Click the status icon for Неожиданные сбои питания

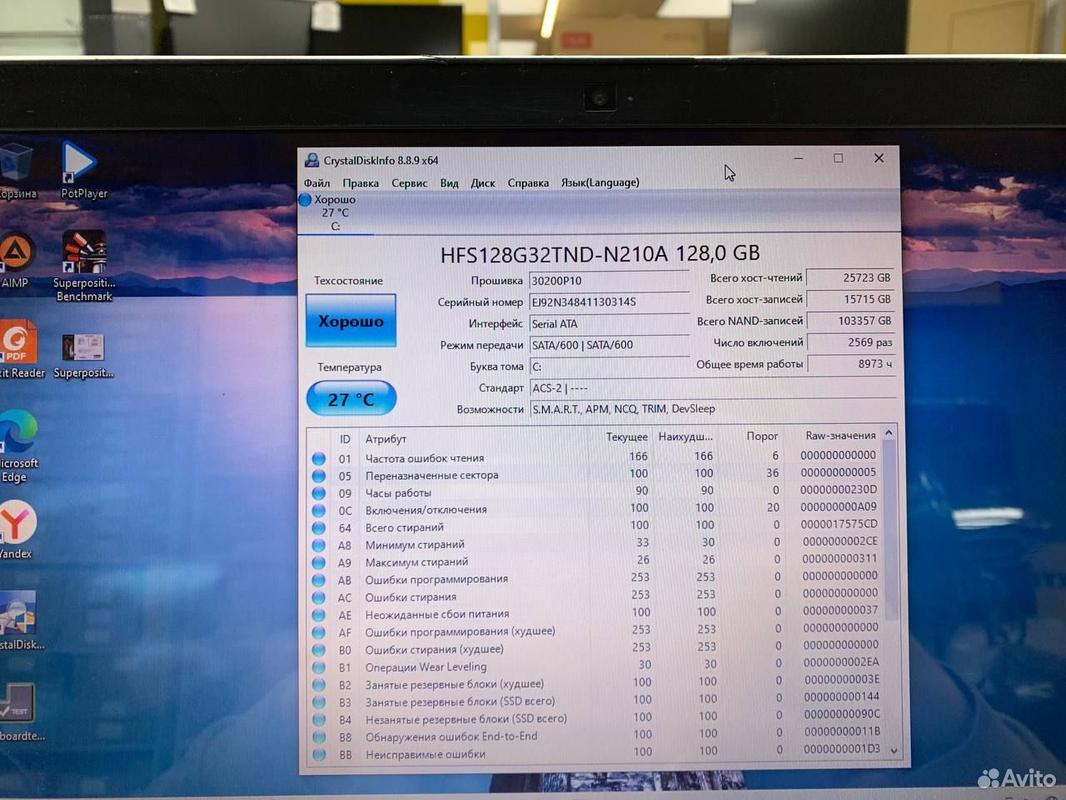[318, 616]
